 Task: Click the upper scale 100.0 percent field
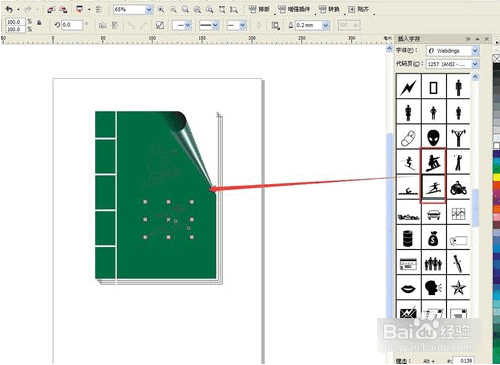tap(15, 22)
